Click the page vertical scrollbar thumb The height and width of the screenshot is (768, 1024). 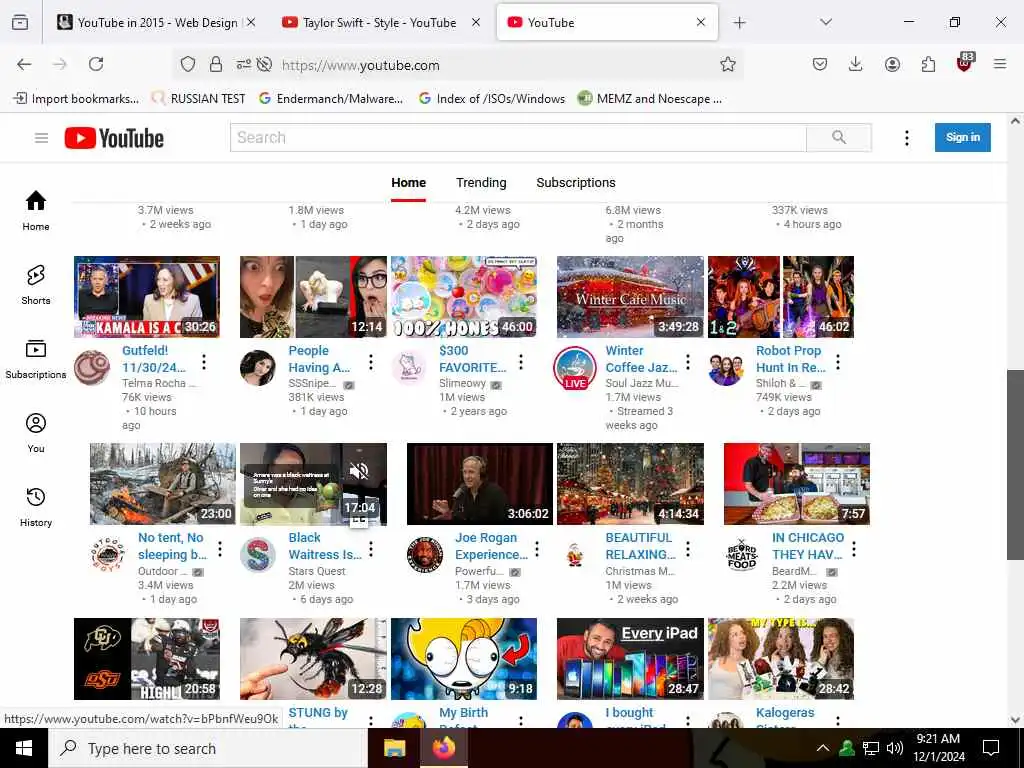(1015, 464)
